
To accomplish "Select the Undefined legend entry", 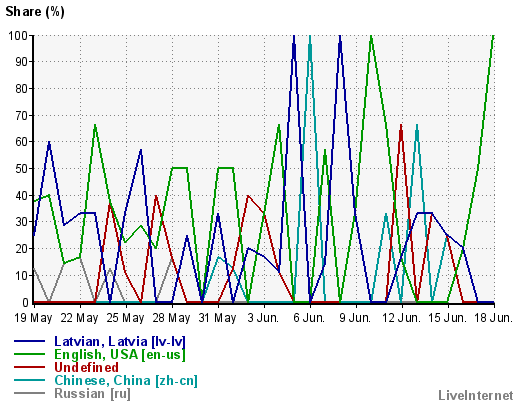I will [x=86, y=367].
